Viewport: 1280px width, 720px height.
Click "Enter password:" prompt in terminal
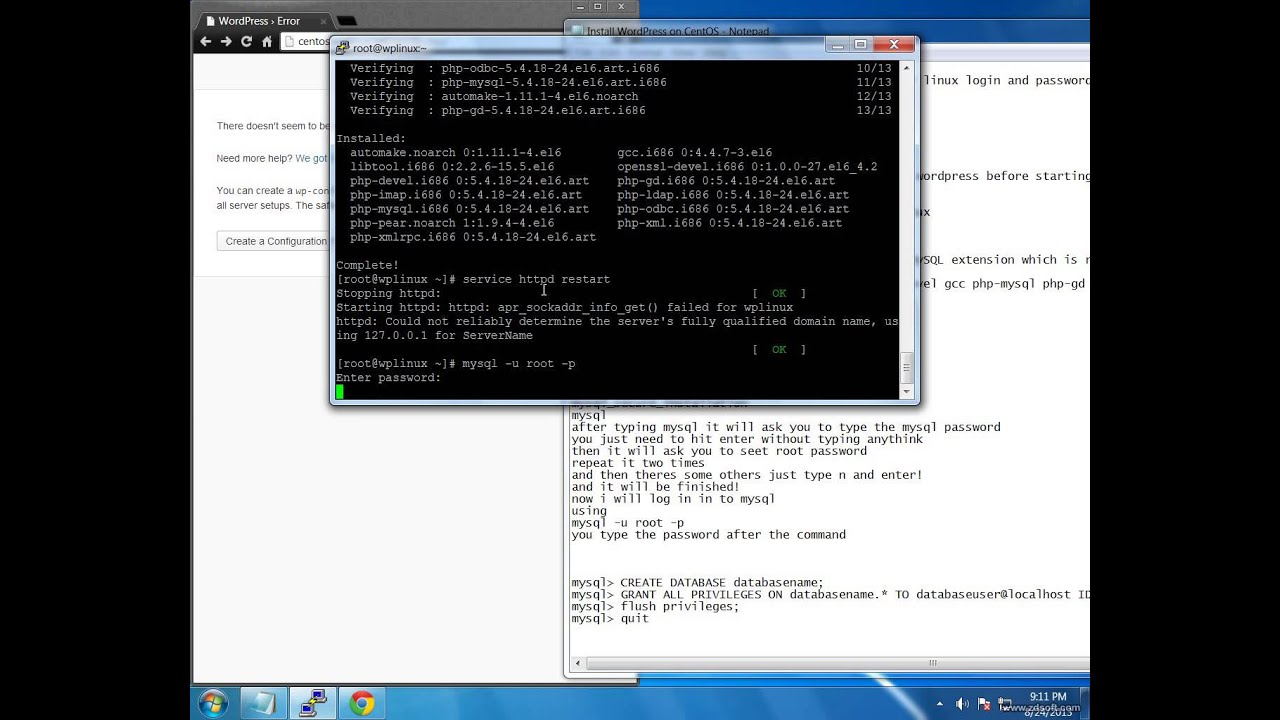click(x=388, y=378)
